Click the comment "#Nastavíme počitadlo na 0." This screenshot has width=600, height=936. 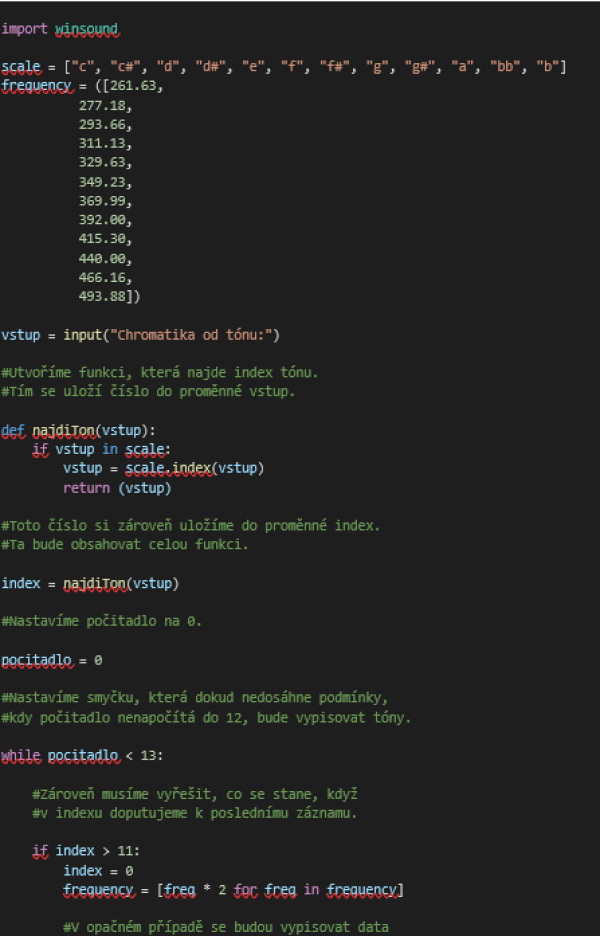[x=102, y=622]
